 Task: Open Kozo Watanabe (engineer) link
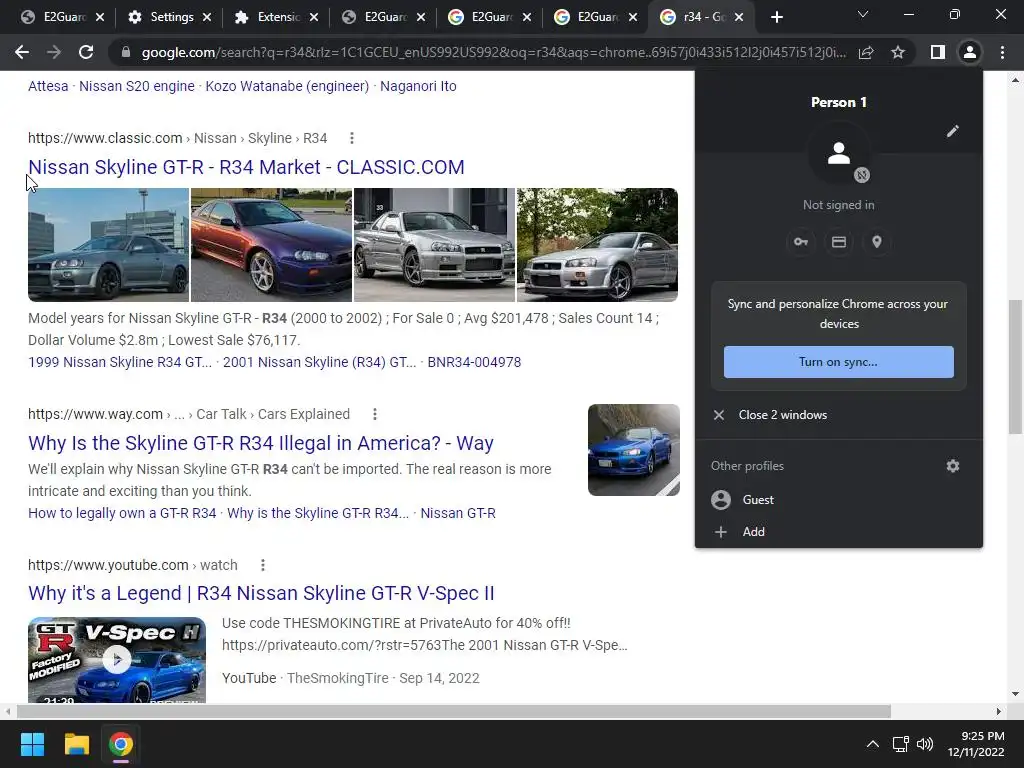click(x=287, y=86)
